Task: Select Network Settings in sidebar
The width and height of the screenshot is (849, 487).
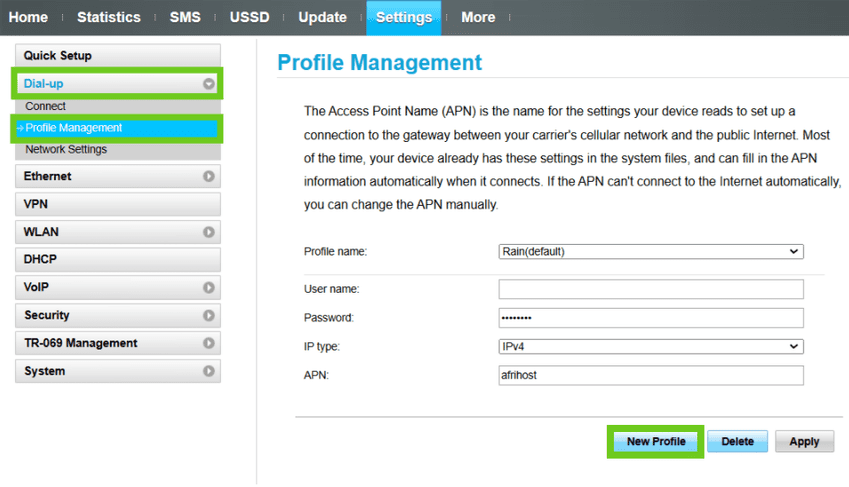Action: [66, 150]
